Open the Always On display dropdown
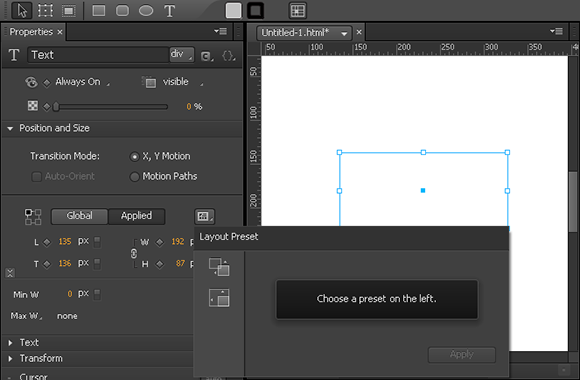The width and height of the screenshot is (580, 380). click(82, 82)
